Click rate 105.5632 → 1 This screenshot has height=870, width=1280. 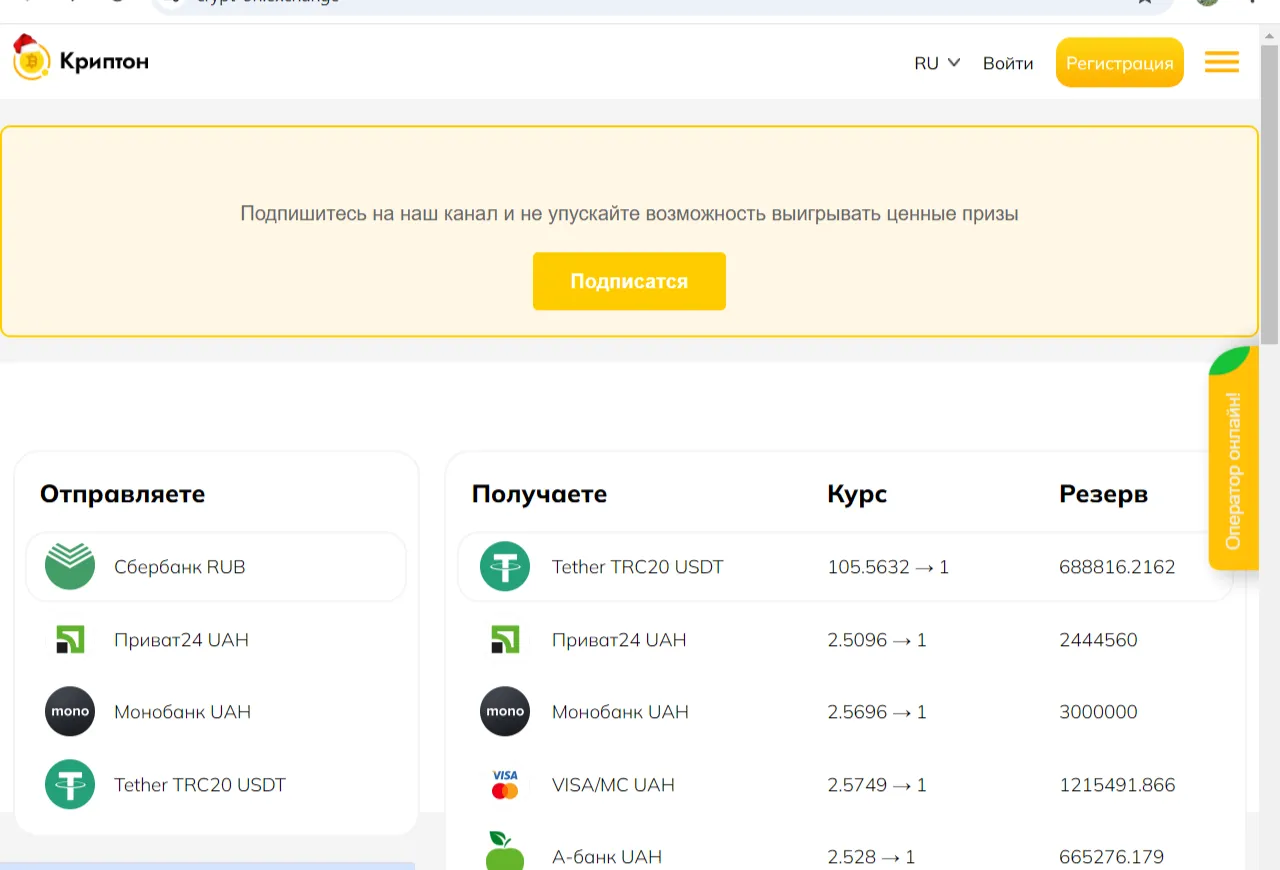tap(888, 567)
